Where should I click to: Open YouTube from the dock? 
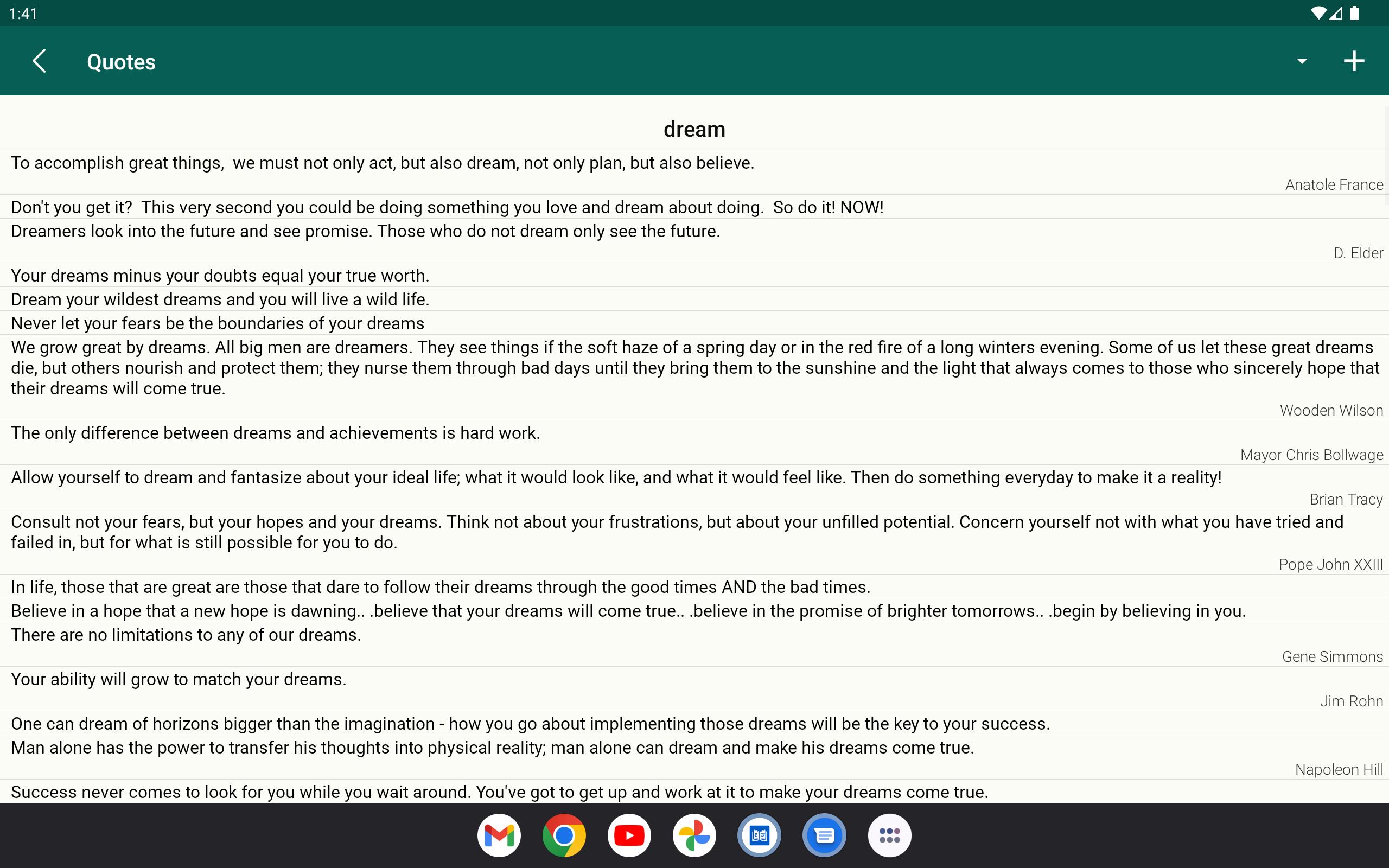pos(629,835)
